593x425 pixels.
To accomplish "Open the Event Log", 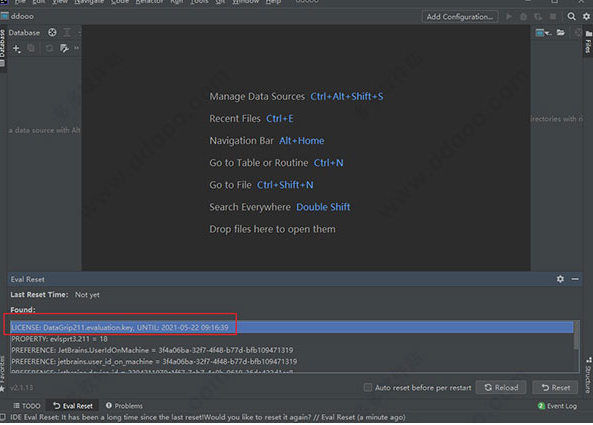I will (557, 406).
